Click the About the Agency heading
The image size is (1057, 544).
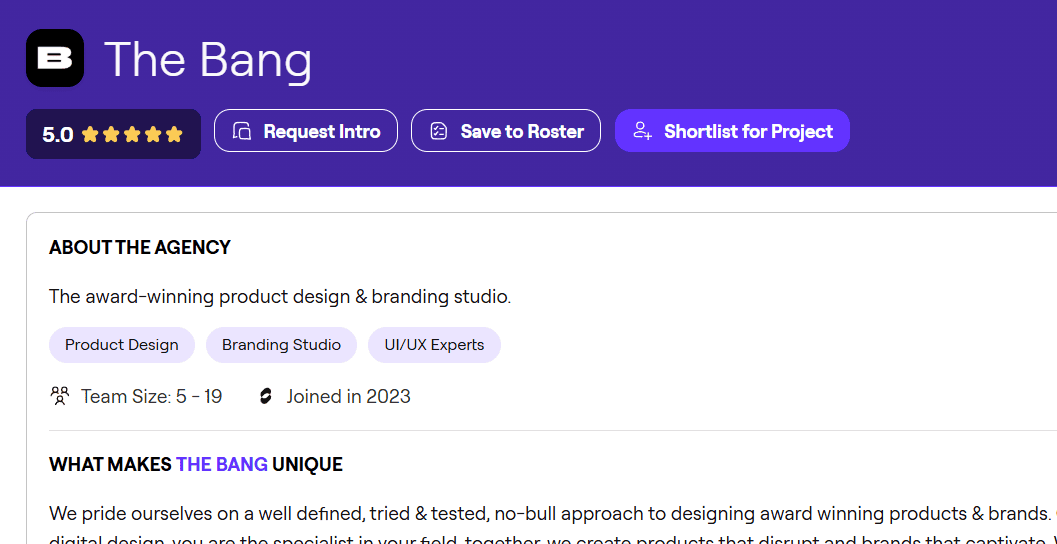pos(140,247)
